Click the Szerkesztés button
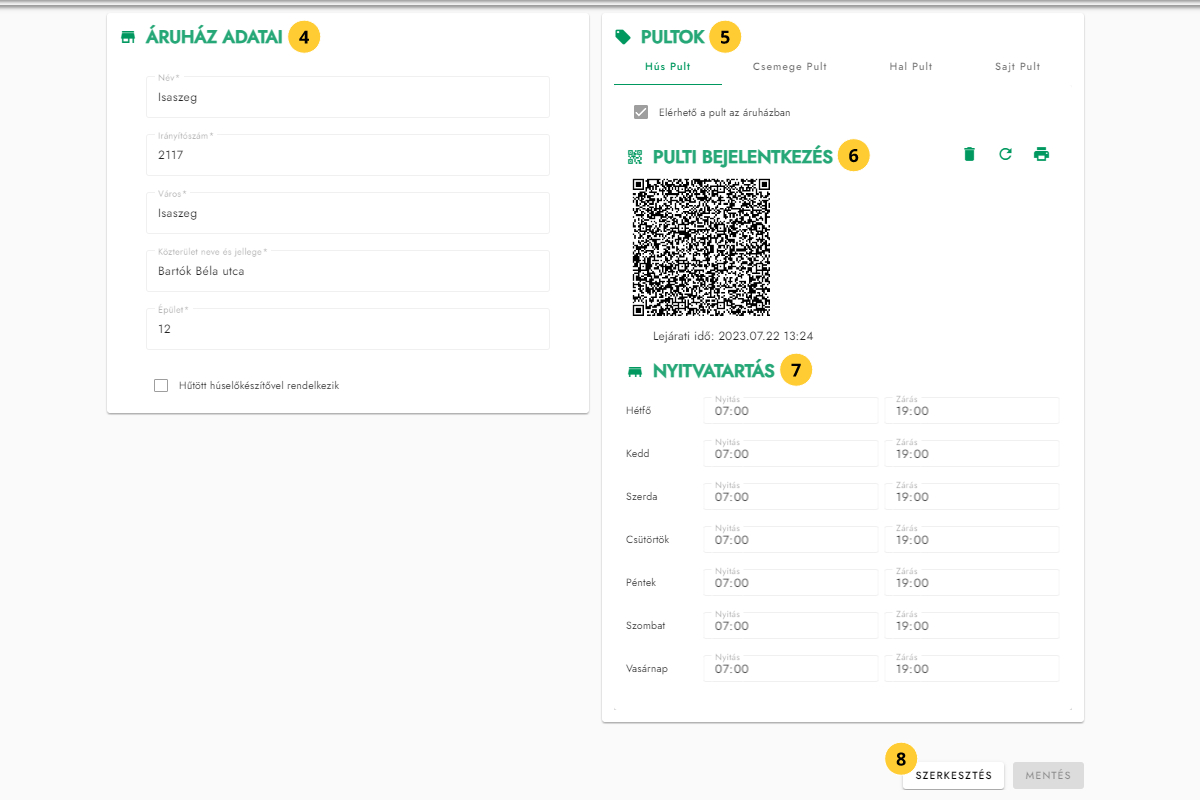 click(x=953, y=775)
